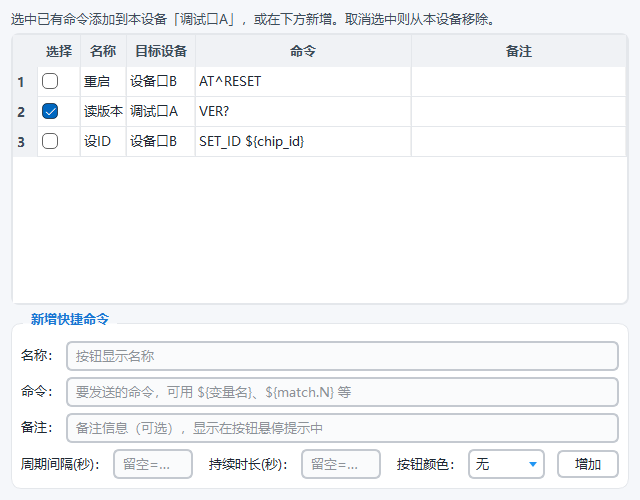The image size is (640, 500).
Task: Click the 持续时长(秒) input
Action: pos(341,464)
